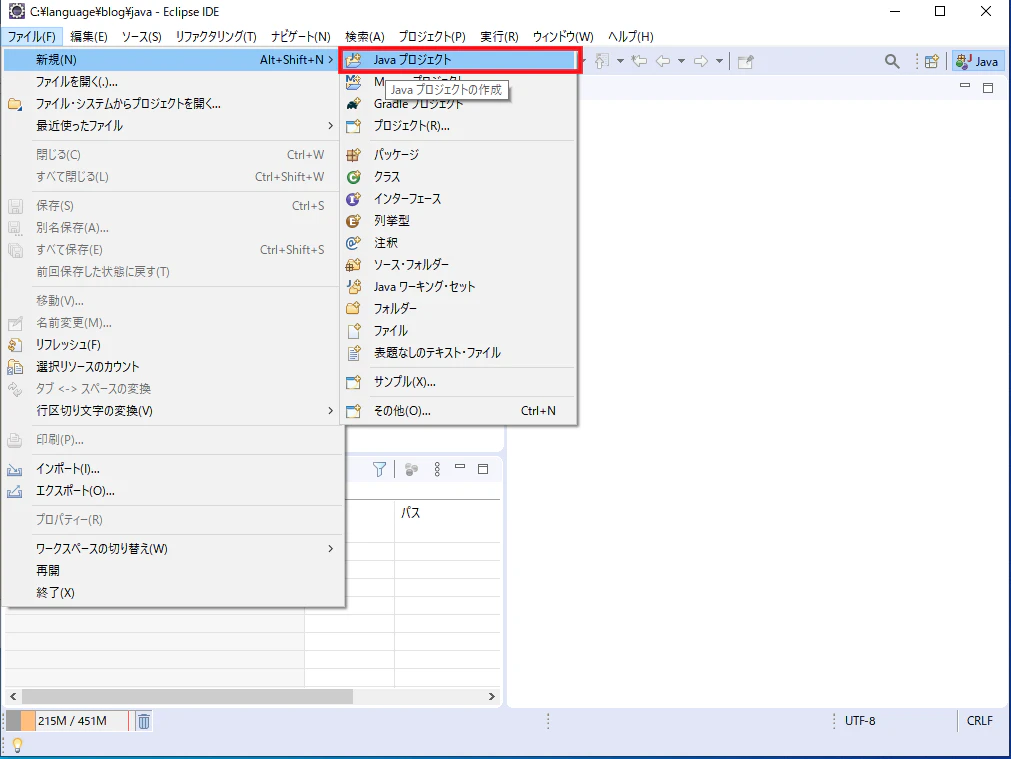Click the horizontal scrollbar thumb in lower panel
The height and width of the screenshot is (759, 1011).
[x=188, y=696]
